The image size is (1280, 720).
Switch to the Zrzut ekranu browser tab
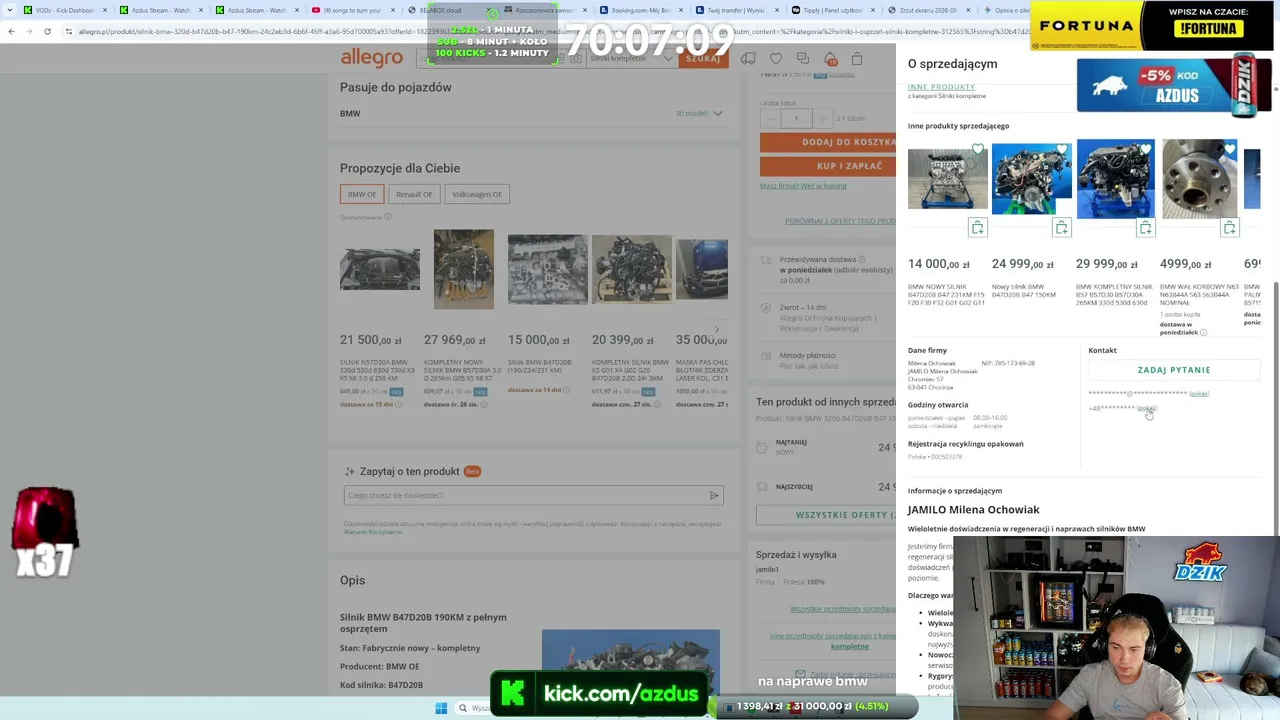tap(923, 10)
